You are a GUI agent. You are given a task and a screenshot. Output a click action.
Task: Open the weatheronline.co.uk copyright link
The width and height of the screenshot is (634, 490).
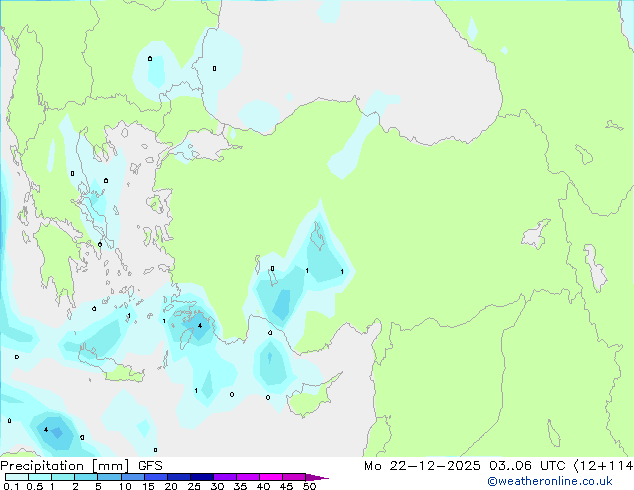click(x=550, y=481)
